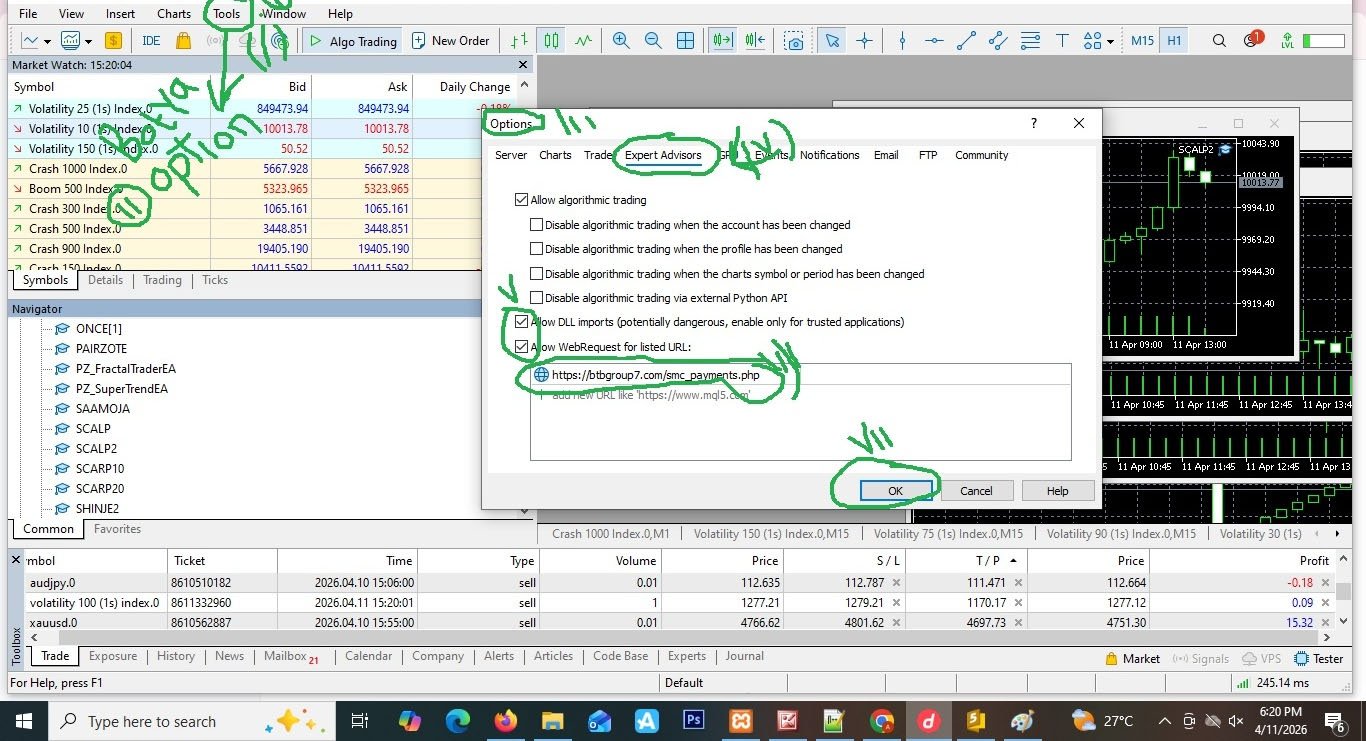Select the trendline drawing tool
This screenshot has width=1366, height=741.
[x=966, y=41]
